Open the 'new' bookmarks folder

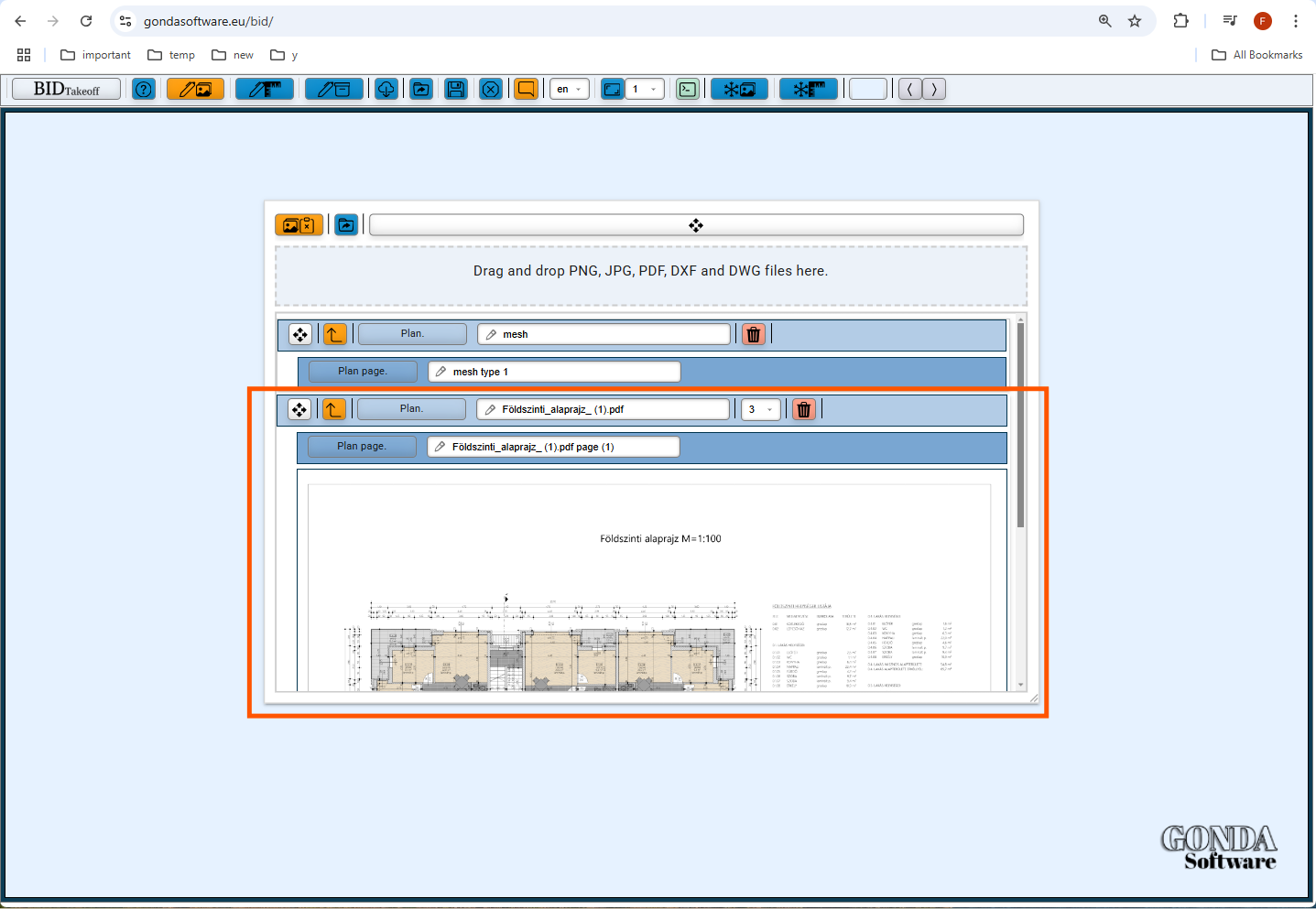coord(233,55)
